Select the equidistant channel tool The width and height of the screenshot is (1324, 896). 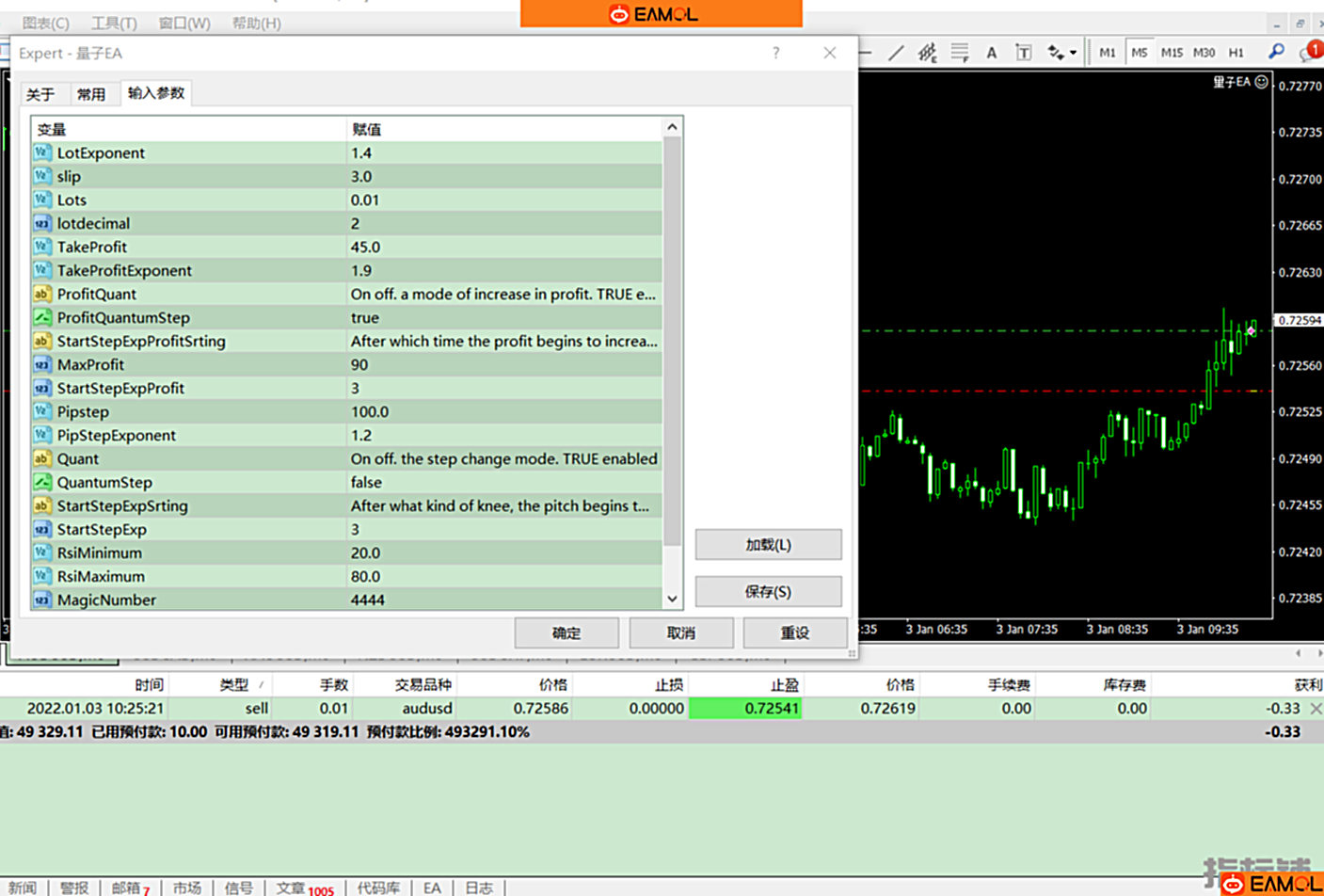(x=928, y=53)
